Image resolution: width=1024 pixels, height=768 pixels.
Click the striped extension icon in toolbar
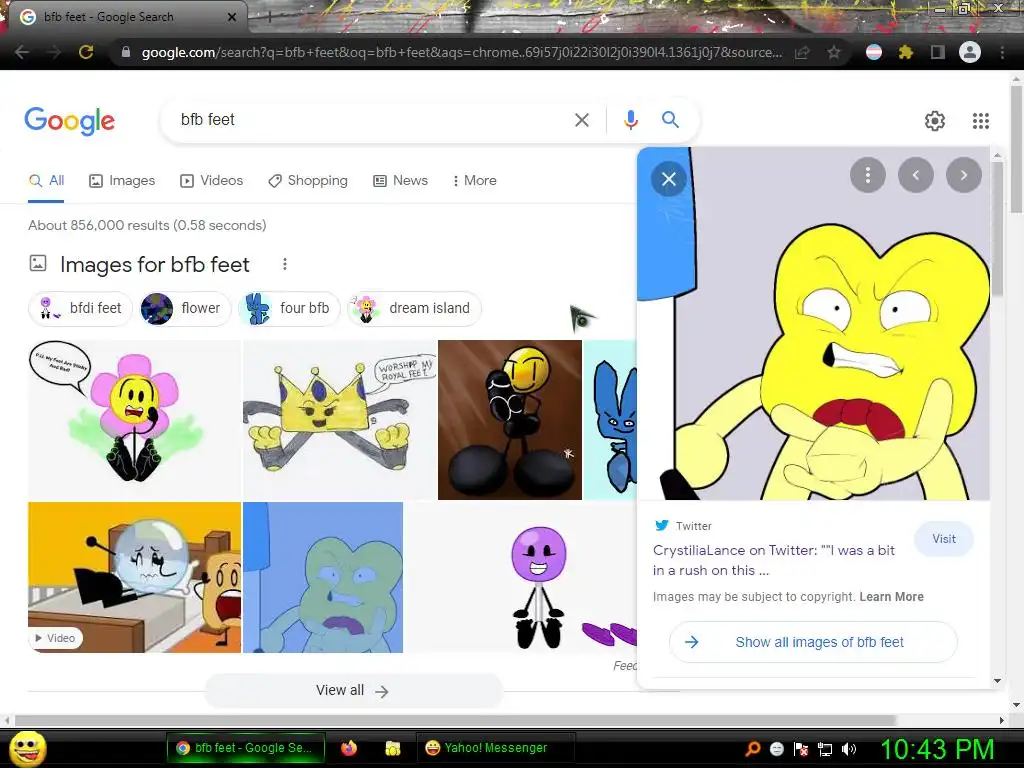(x=874, y=52)
